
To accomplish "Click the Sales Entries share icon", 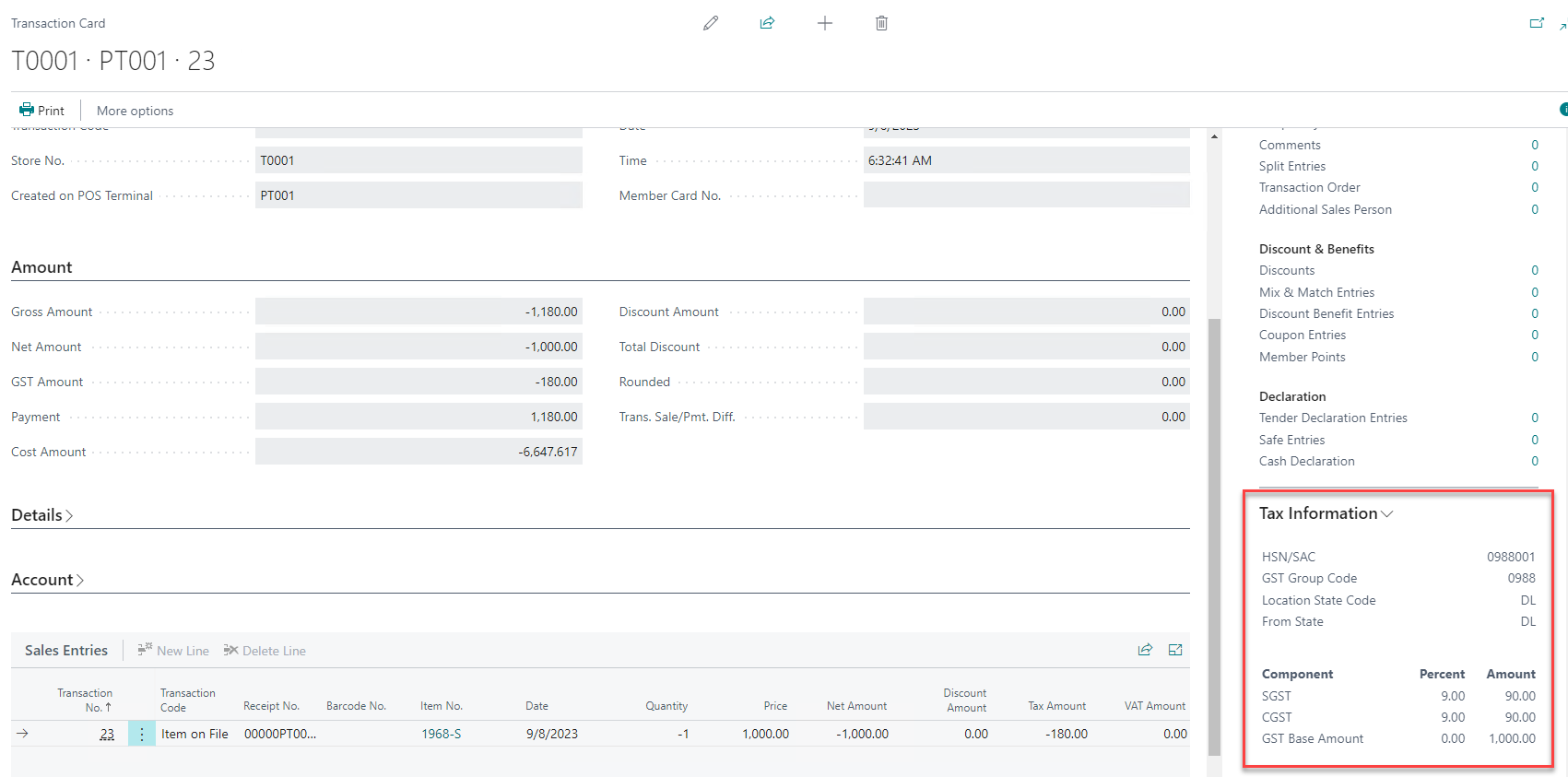I will [x=1145, y=650].
